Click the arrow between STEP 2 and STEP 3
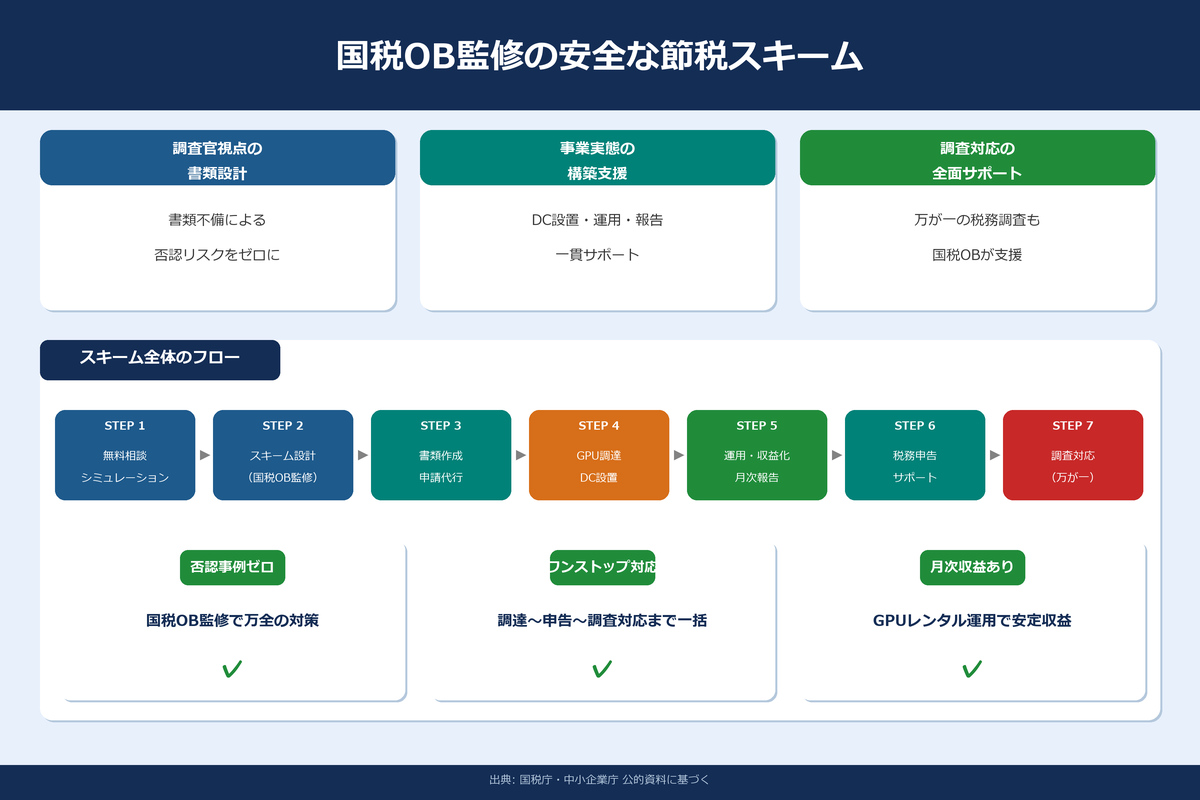 [x=363, y=455]
